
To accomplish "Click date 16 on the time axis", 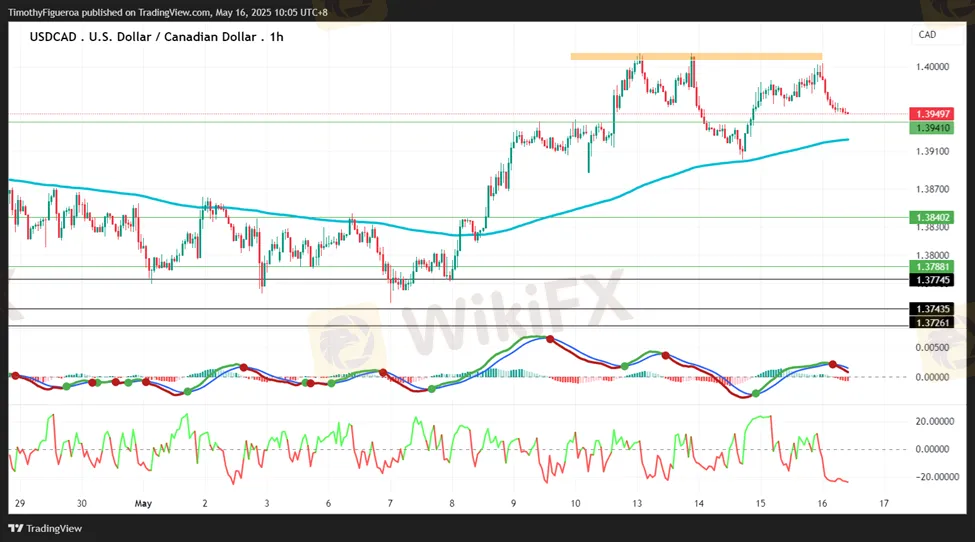I will tap(822, 504).
